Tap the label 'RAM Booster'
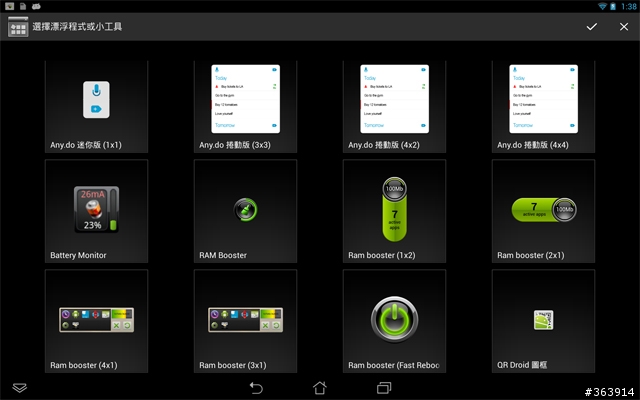The width and height of the screenshot is (640, 400). point(223,255)
